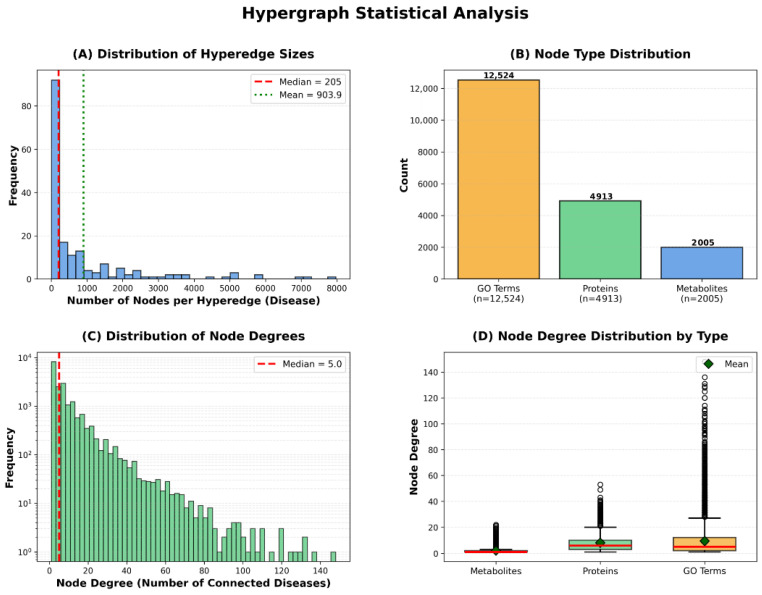Click the 4913 label above Proteins bar
Image resolution: width=762 pixels, height=595 pixels.
coord(601,196)
